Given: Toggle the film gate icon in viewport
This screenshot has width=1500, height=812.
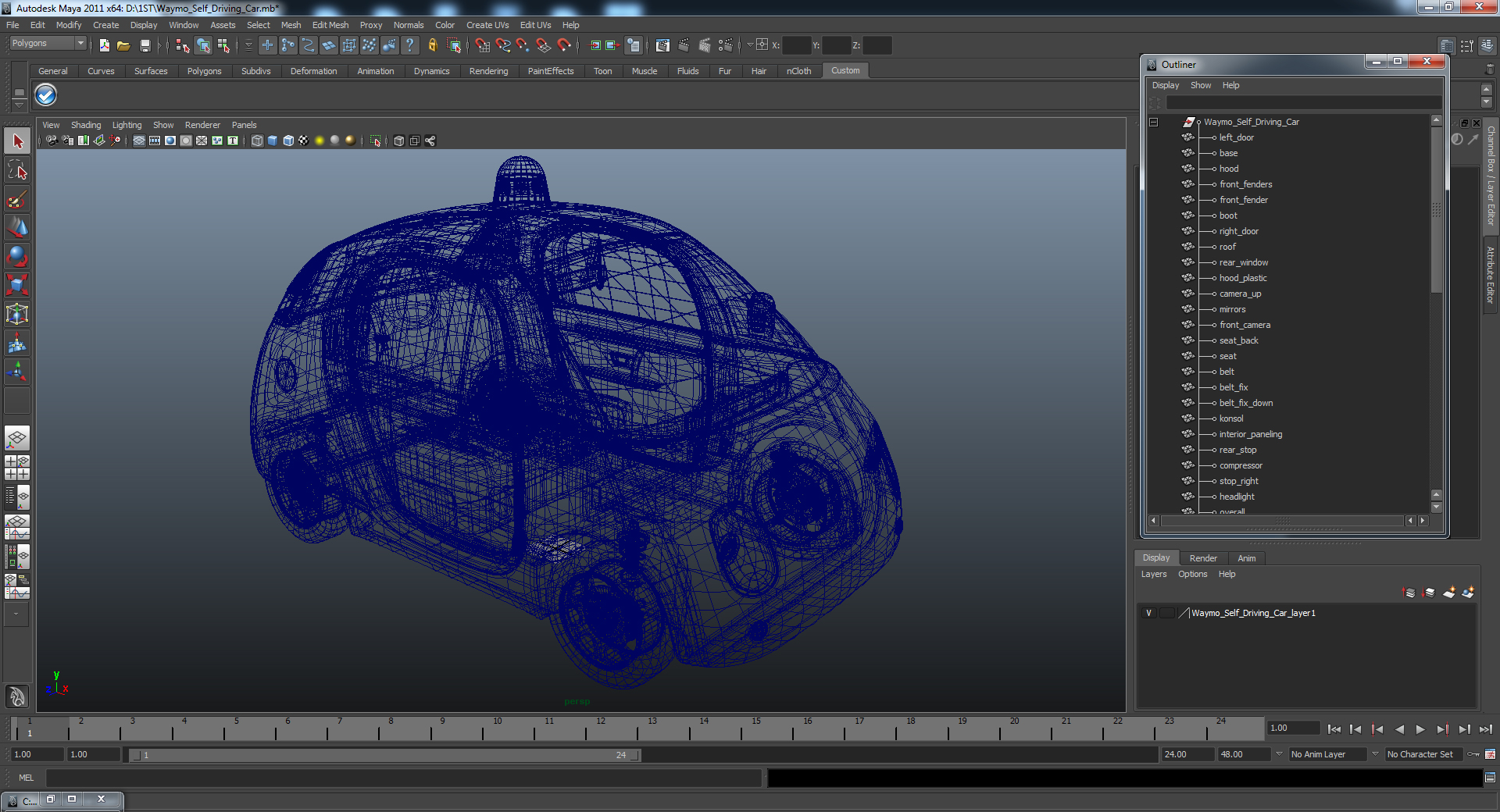Looking at the screenshot, I should [x=155, y=141].
